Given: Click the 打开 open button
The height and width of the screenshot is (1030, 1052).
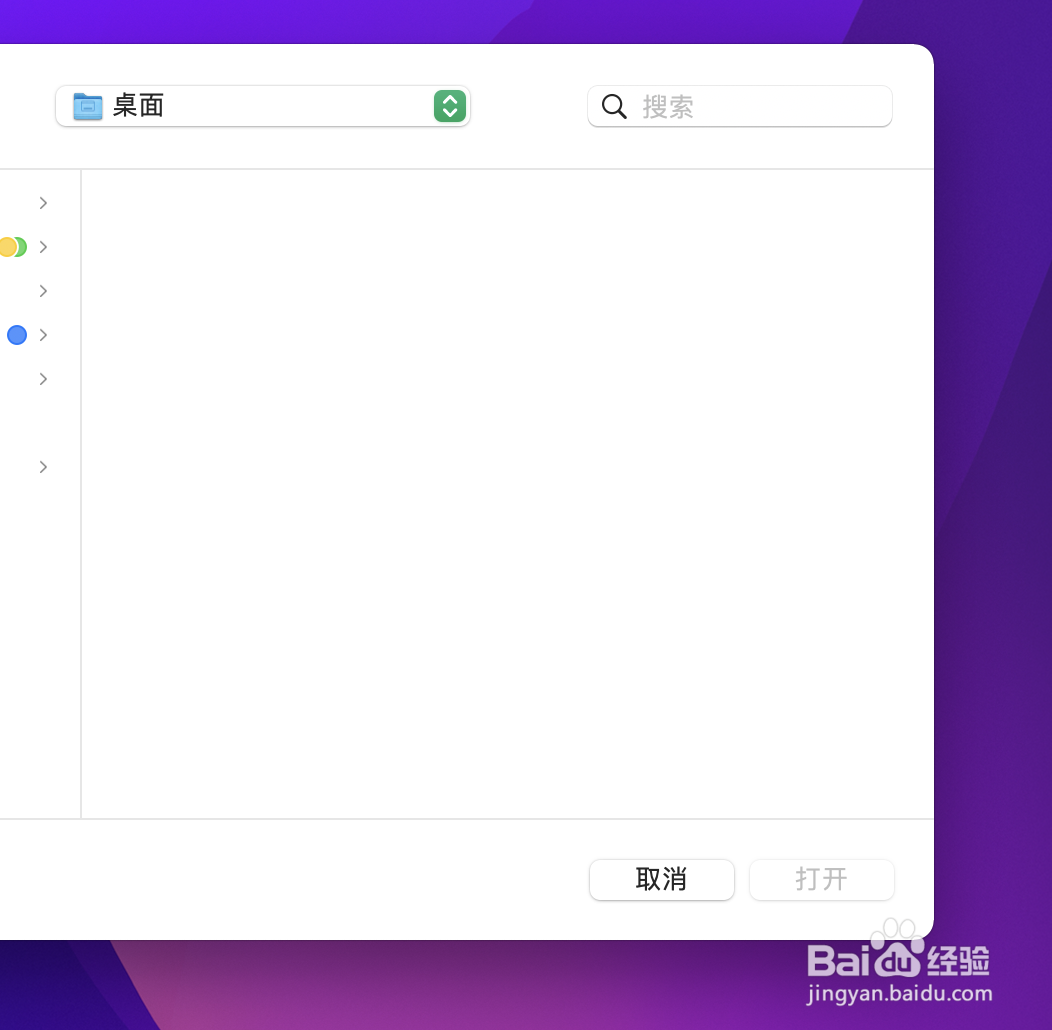Looking at the screenshot, I should (x=821, y=880).
